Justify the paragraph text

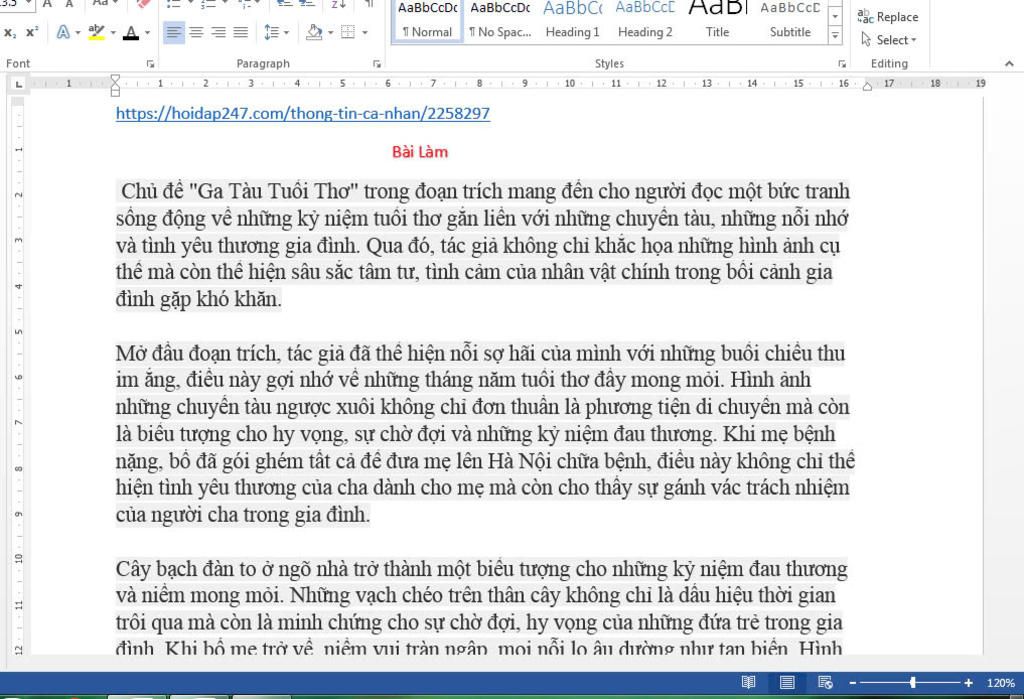tap(240, 32)
